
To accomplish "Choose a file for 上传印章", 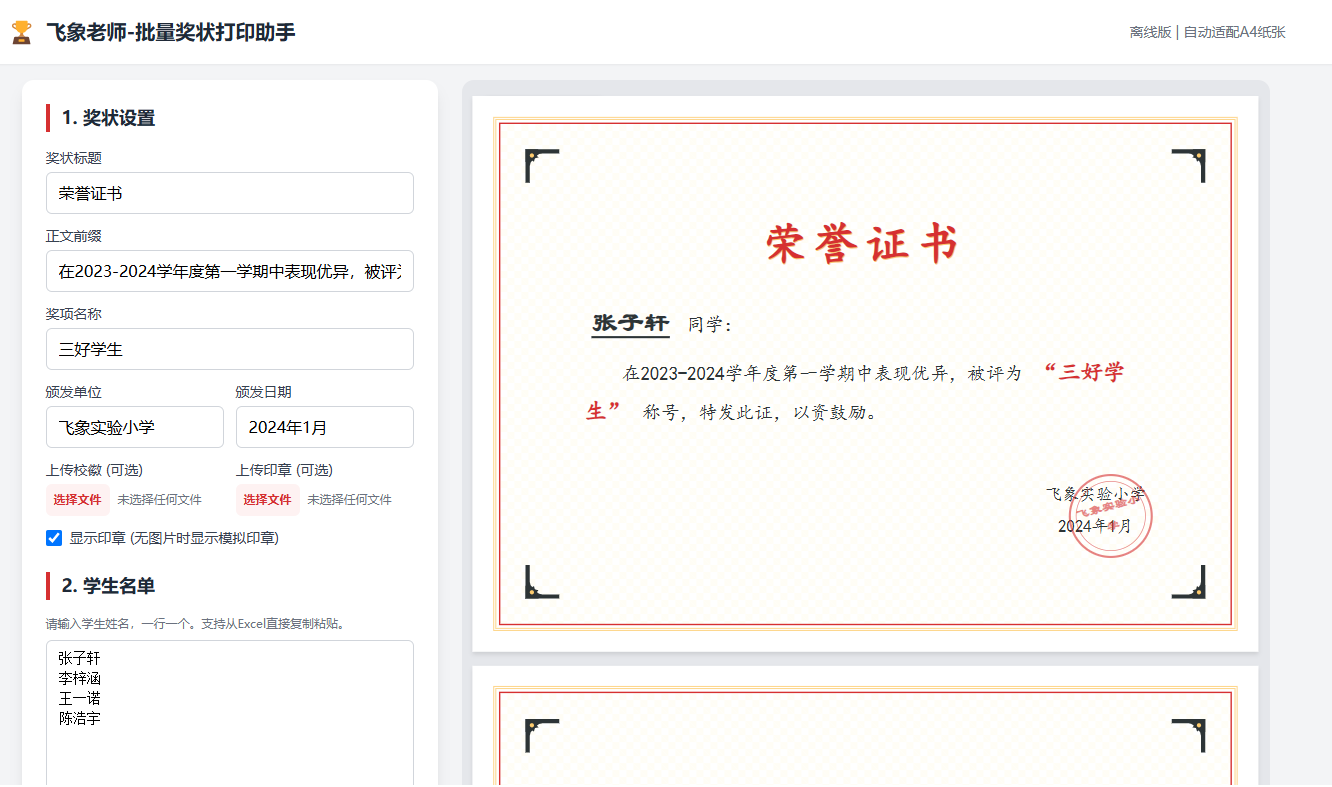I will pyautogui.click(x=267, y=500).
